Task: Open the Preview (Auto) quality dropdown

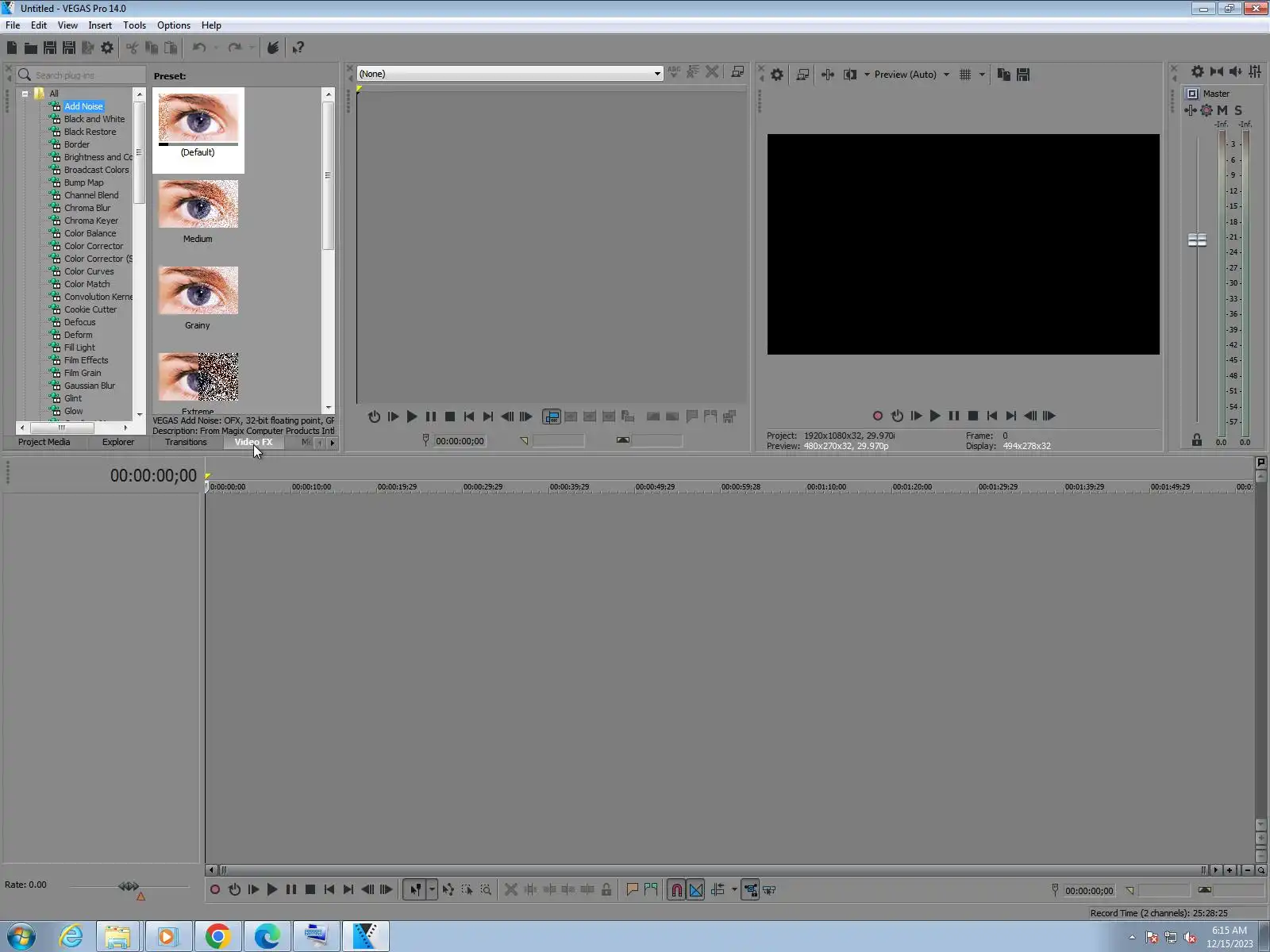Action: [946, 75]
